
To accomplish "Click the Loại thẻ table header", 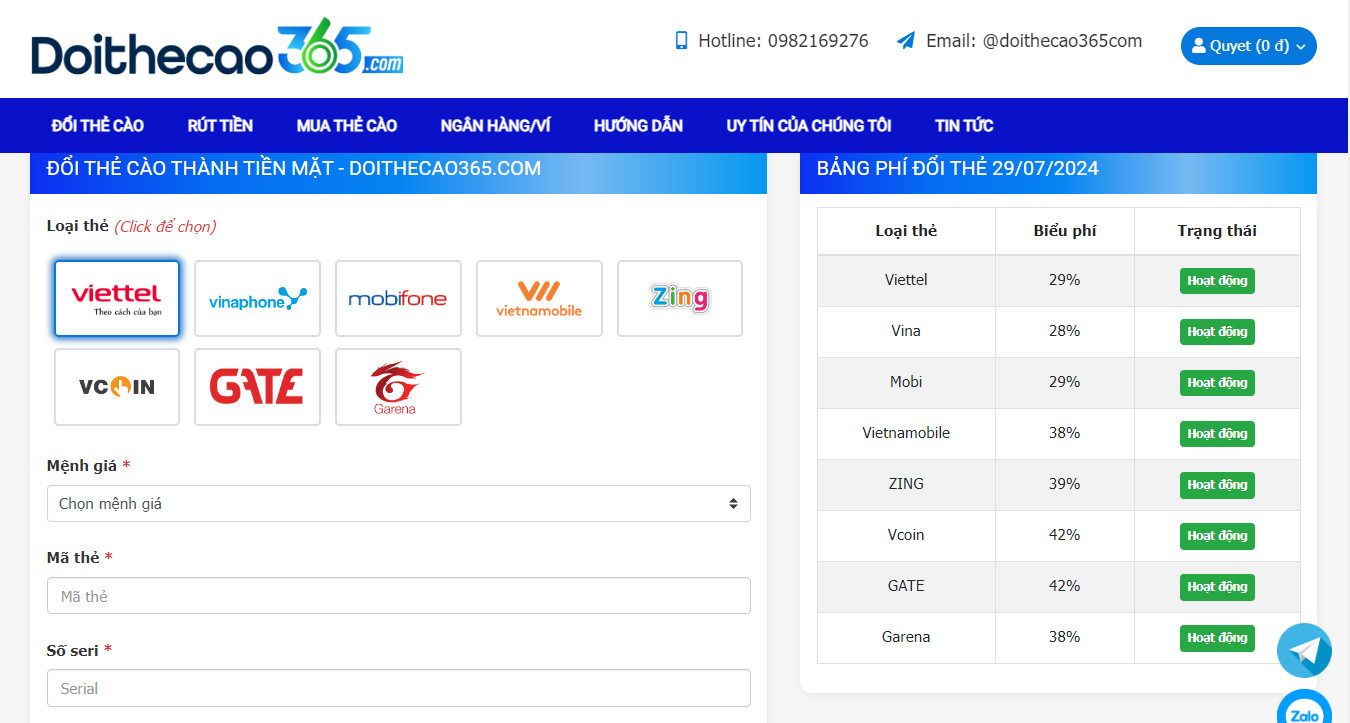I will [x=906, y=231].
